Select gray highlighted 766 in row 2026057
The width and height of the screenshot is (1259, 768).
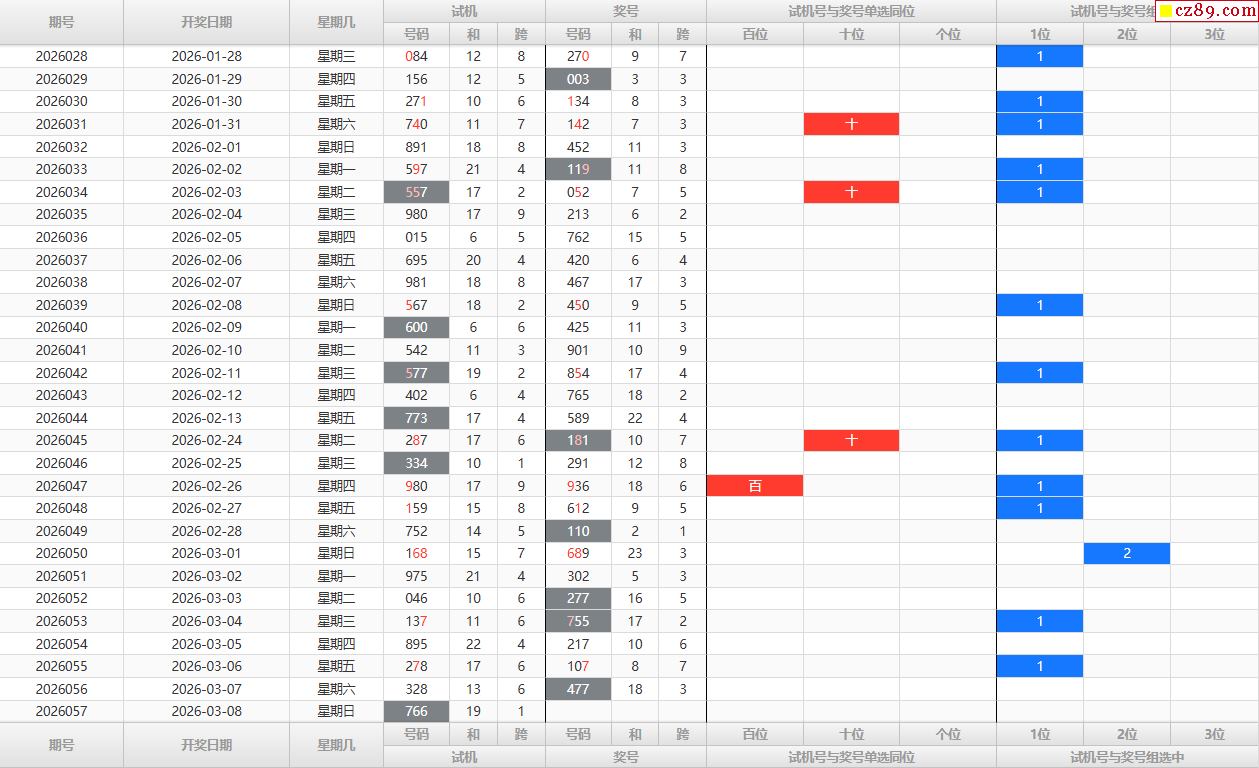click(x=416, y=711)
